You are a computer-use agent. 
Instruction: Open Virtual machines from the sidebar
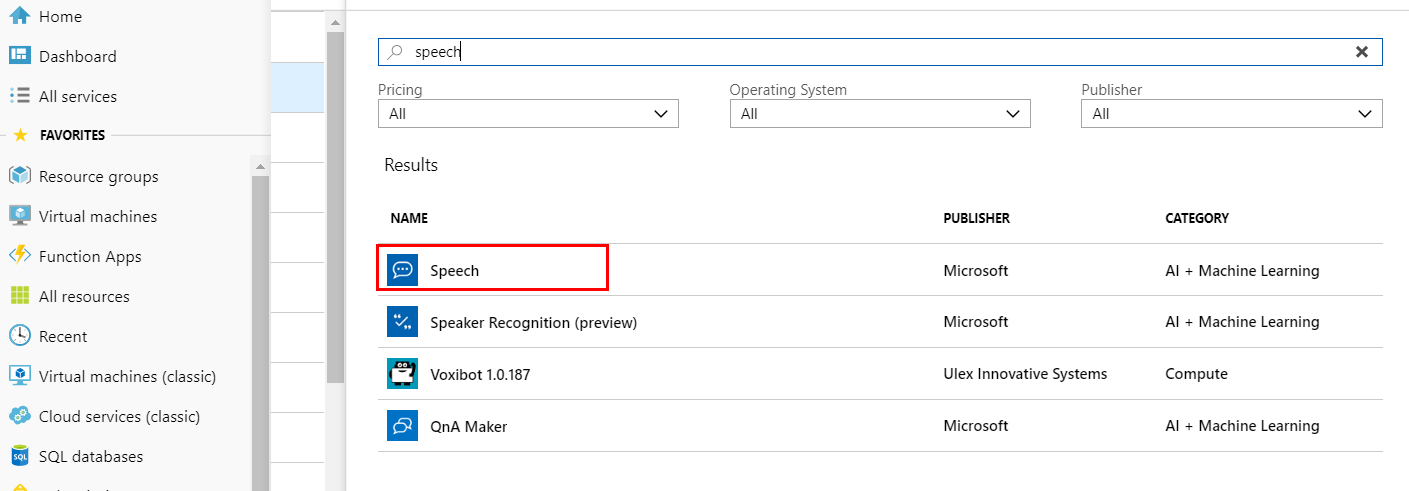click(x=97, y=216)
